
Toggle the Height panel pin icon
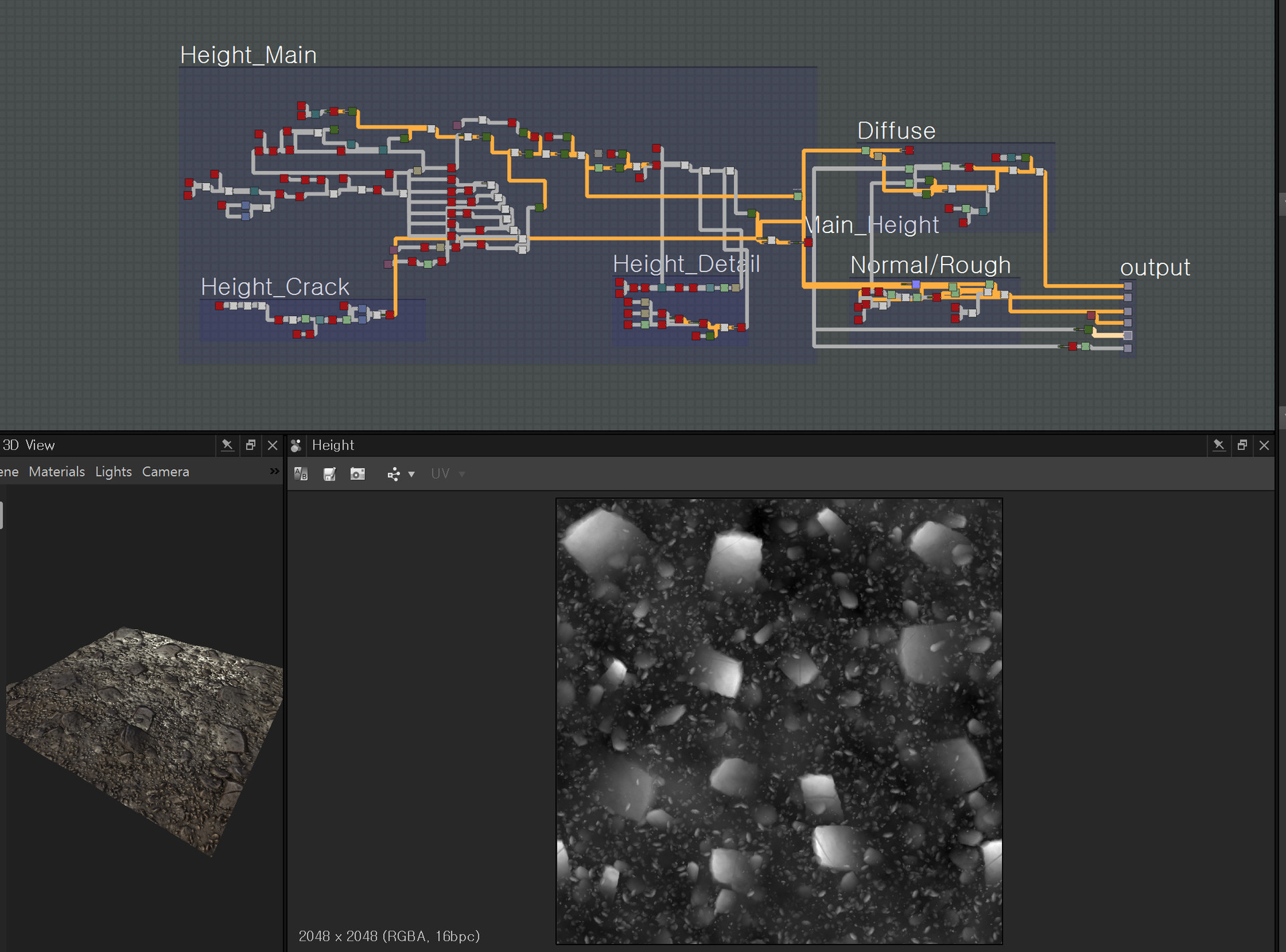pos(1218,446)
